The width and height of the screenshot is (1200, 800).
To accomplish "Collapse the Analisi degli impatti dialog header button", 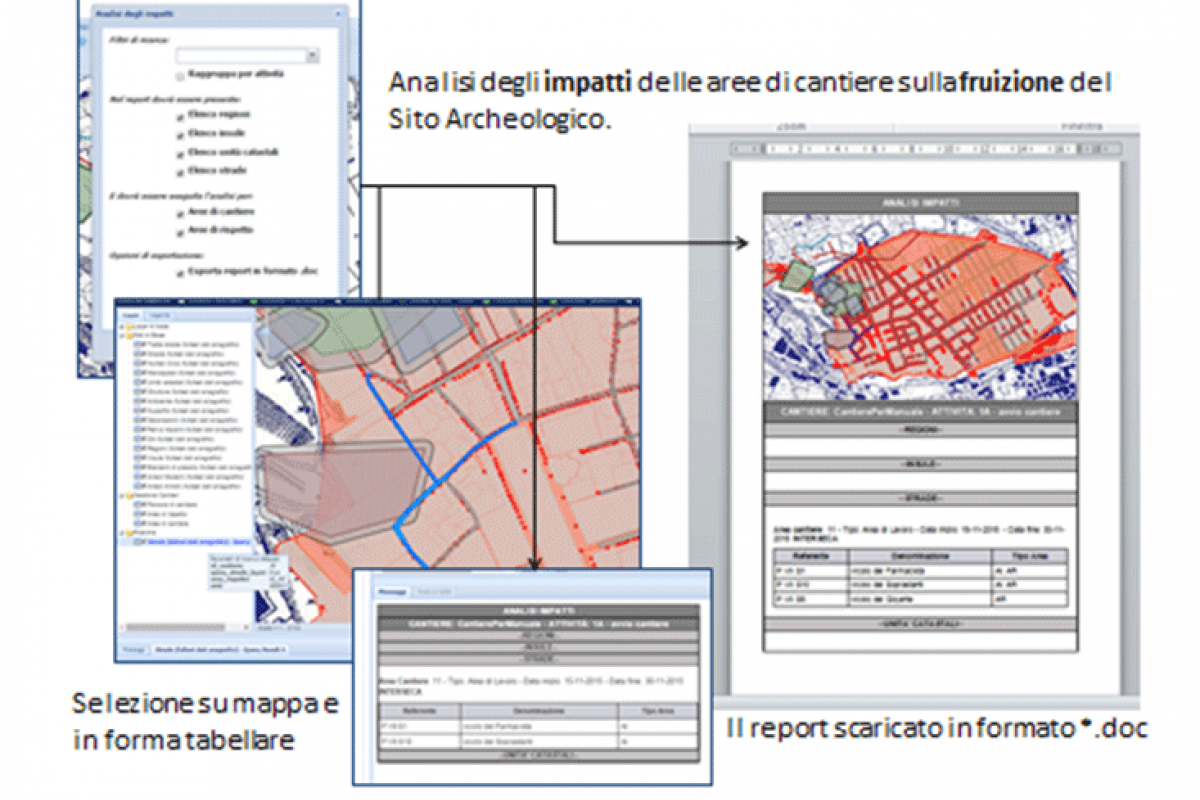I will coord(337,14).
